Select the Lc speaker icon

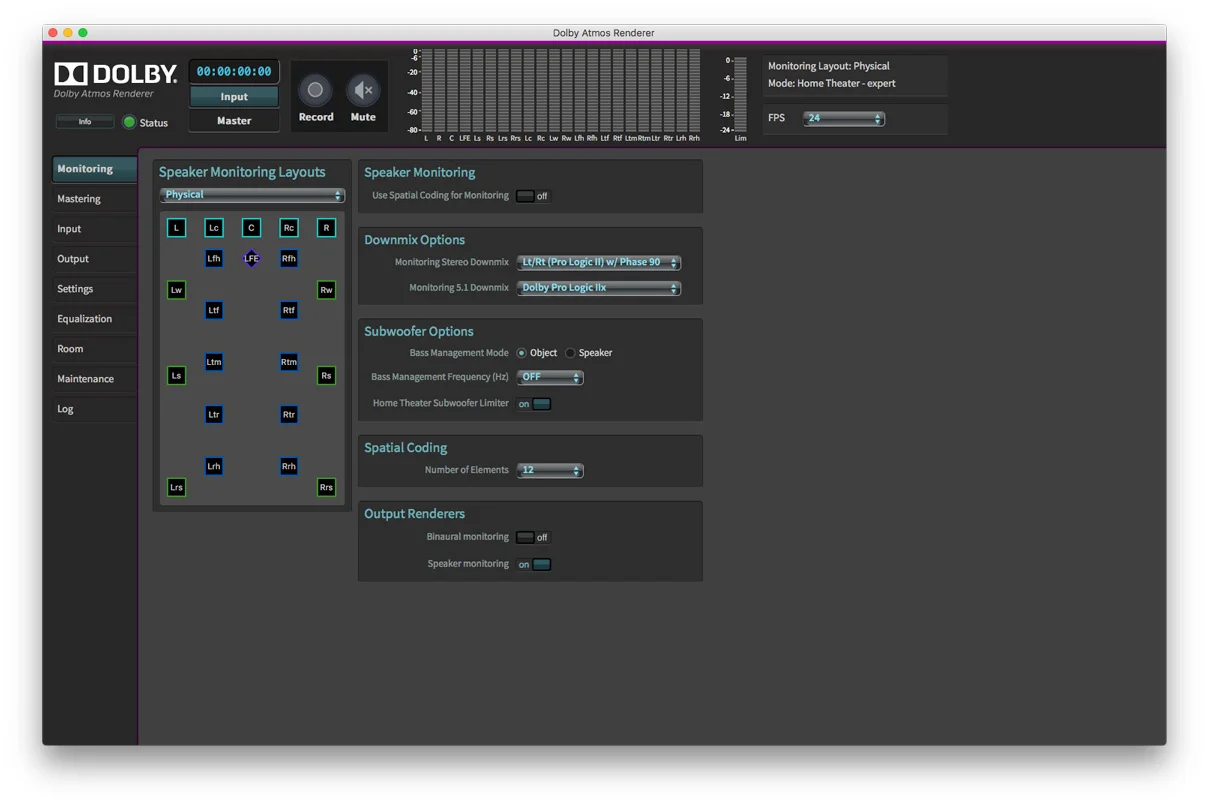[214, 228]
